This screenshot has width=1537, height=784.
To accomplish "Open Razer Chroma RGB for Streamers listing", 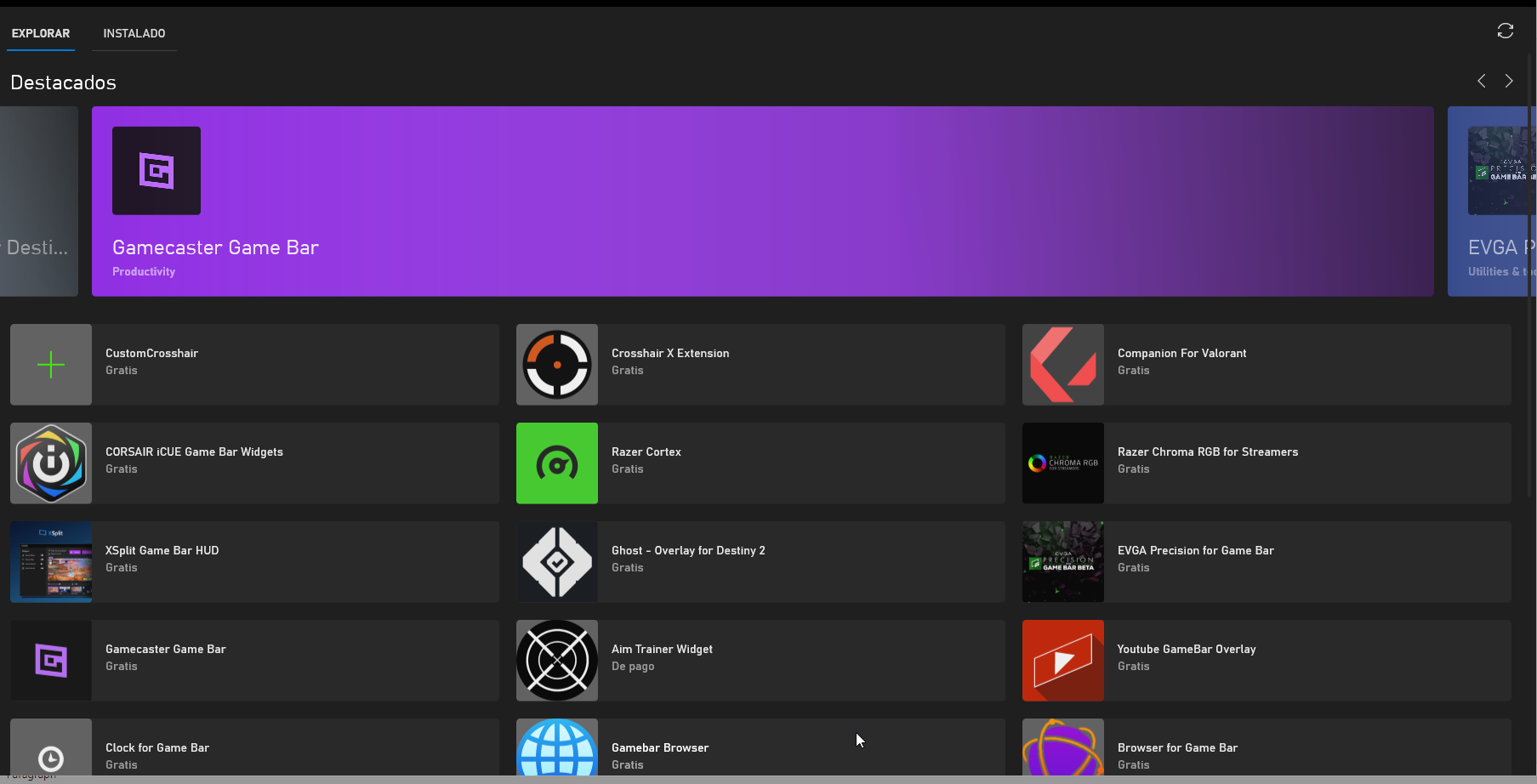I will (x=1207, y=452).
